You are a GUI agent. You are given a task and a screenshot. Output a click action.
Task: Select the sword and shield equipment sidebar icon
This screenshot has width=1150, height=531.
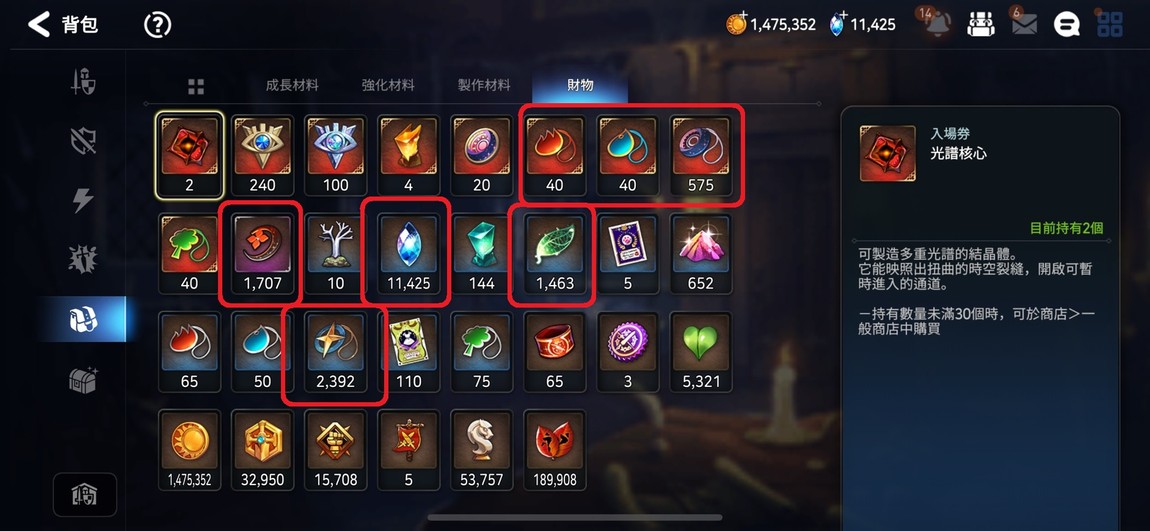tap(82, 83)
